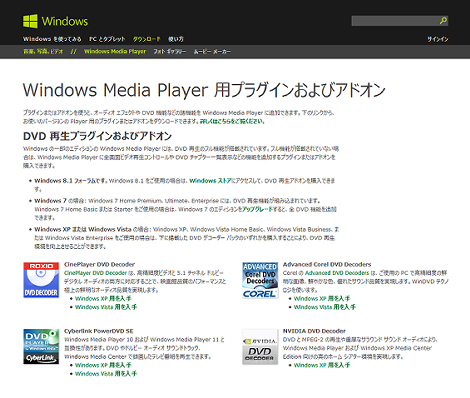Get Corel decoders for Windows Vista
Screen dimensions: 470x398
(325, 307)
